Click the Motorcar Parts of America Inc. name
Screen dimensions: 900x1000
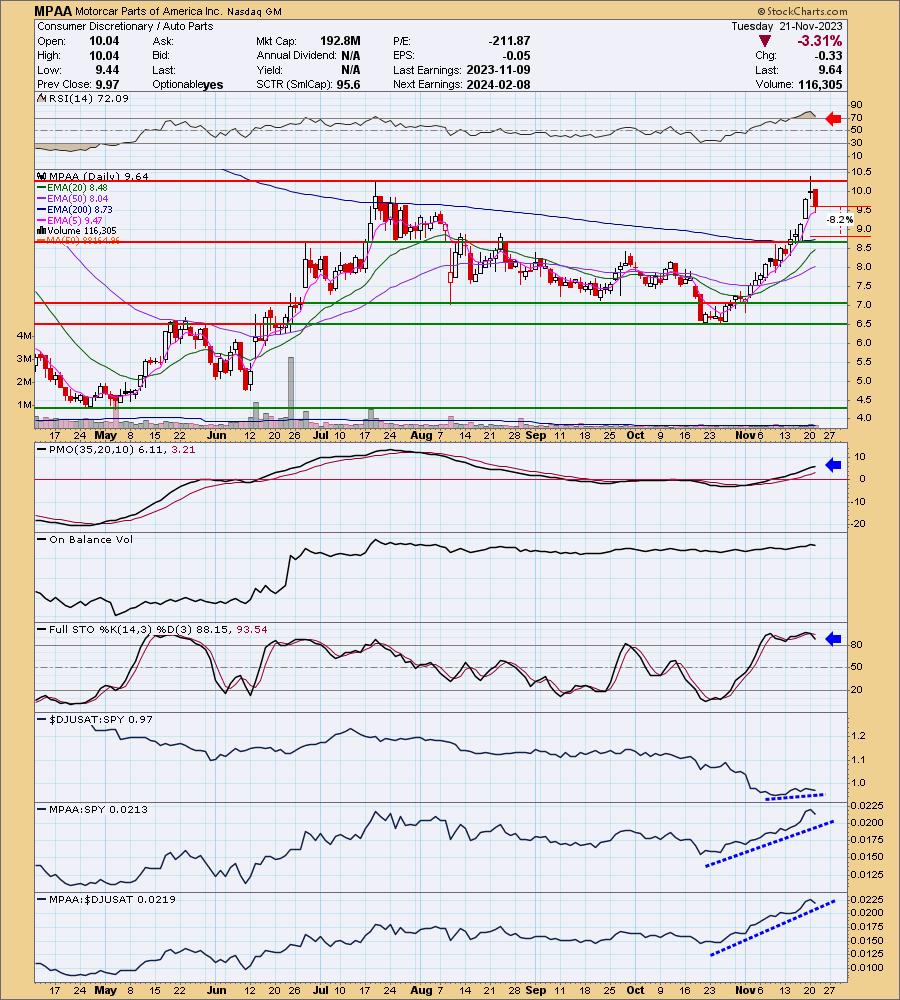click(x=147, y=11)
